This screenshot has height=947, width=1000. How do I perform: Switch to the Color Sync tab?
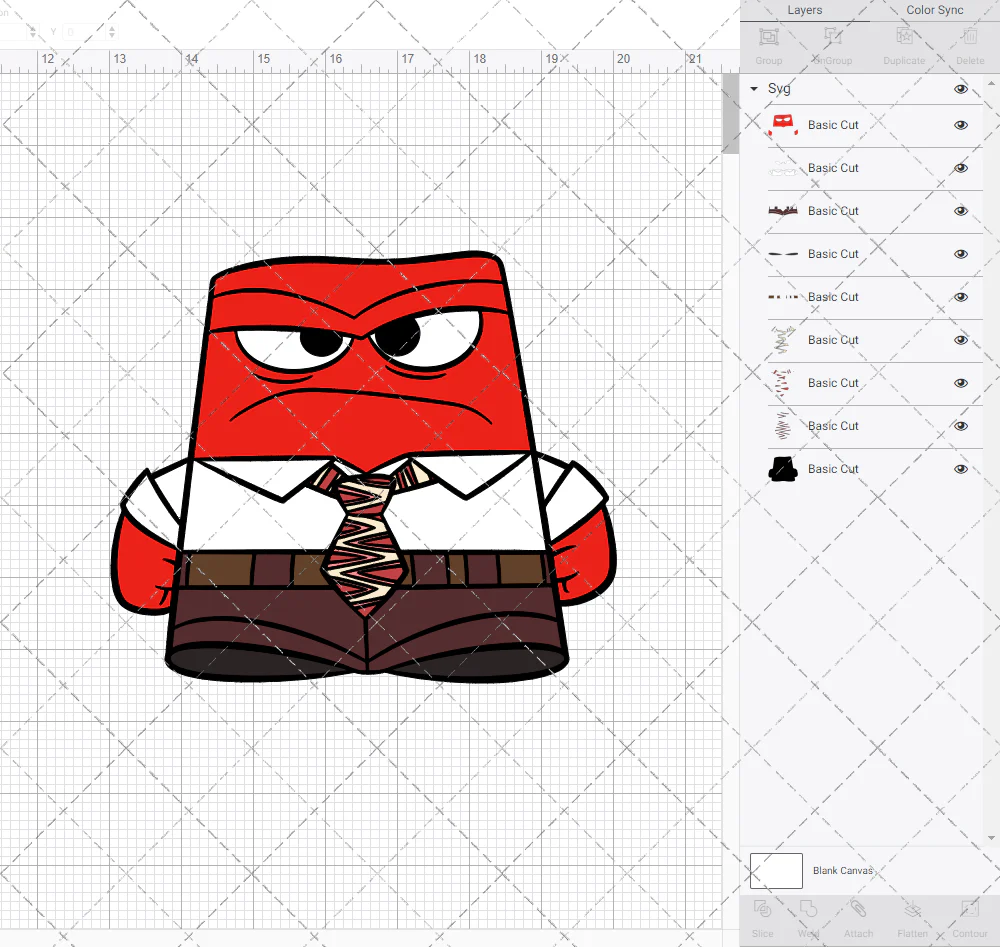[935, 10]
